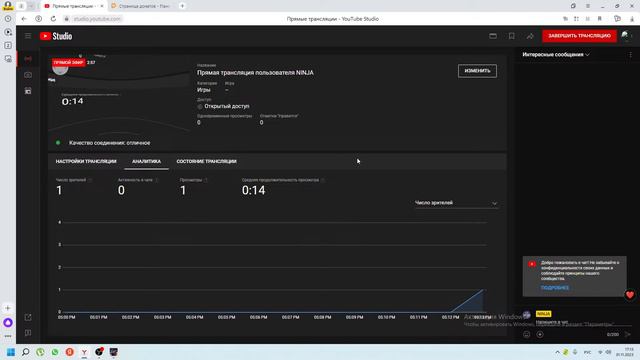The image size is (640, 360).
Task: Switch to 'Страница донатов' browser tab
Action: tap(141, 6)
